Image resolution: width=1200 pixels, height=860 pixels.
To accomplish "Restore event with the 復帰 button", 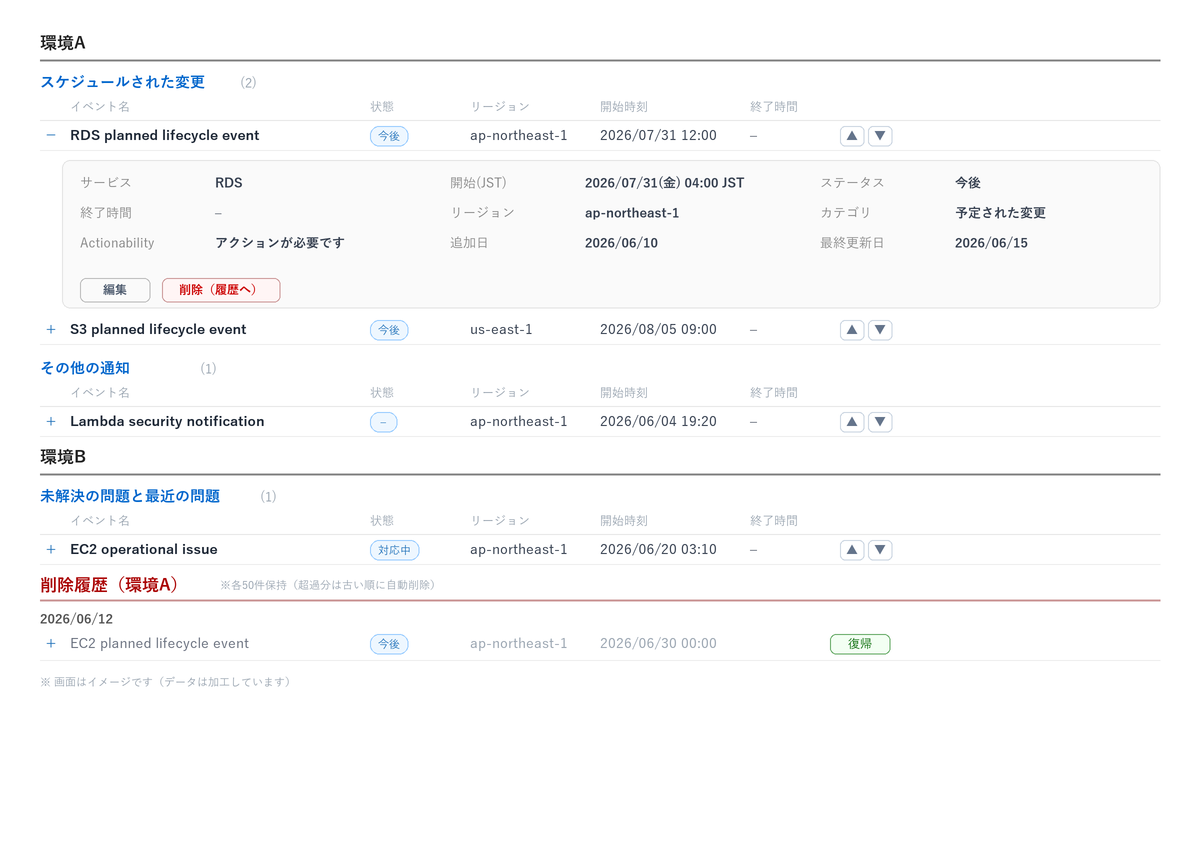I will [x=860, y=644].
